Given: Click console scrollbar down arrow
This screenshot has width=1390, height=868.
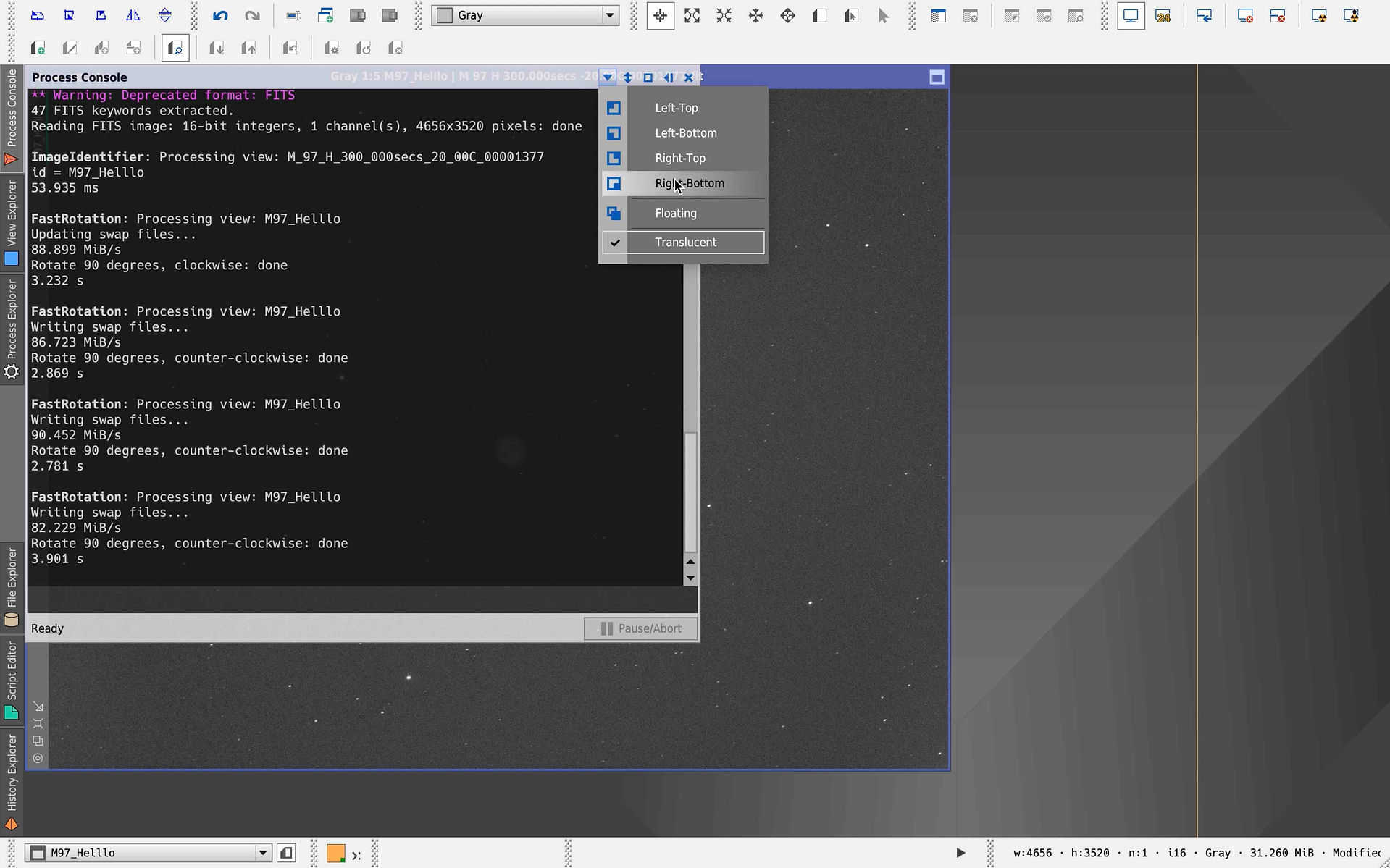Looking at the screenshot, I should tap(690, 578).
